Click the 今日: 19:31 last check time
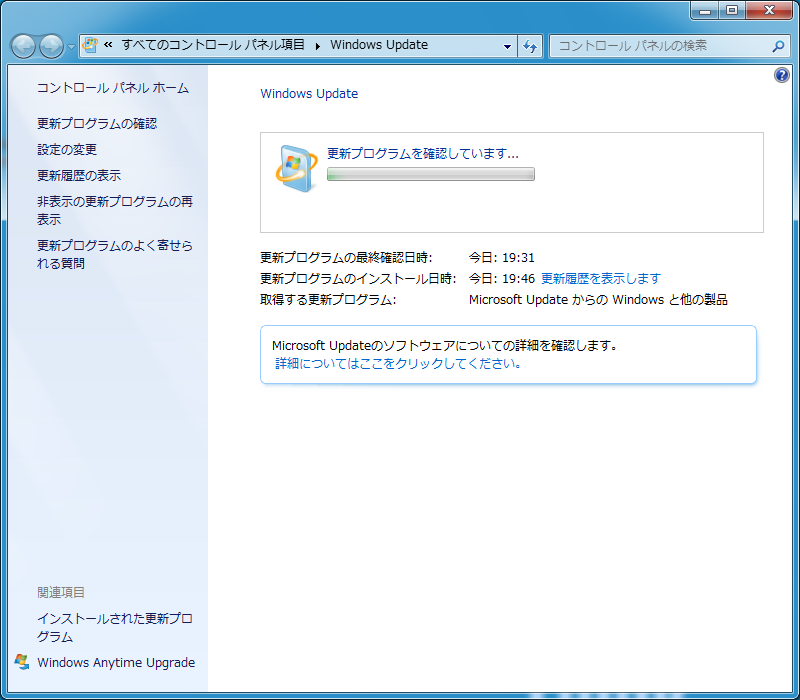 (502, 258)
